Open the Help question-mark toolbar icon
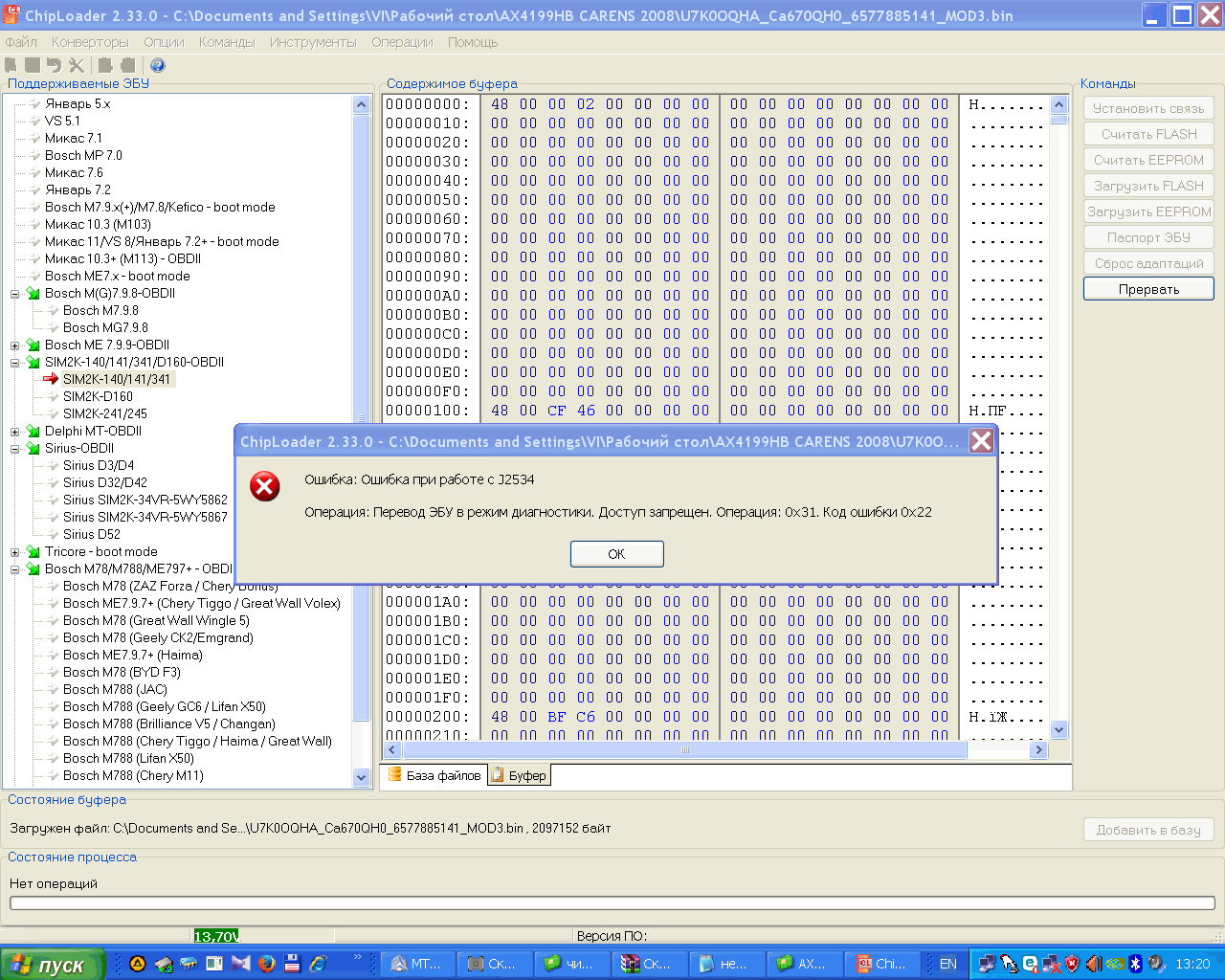This screenshot has height=980, width=1225. coord(158,65)
